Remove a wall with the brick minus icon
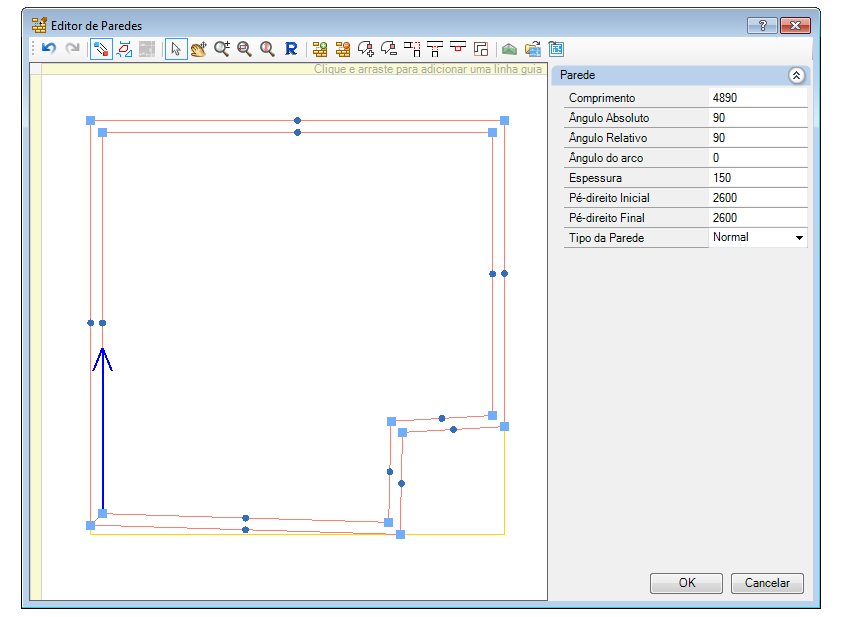The height and width of the screenshot is (617, 859). [x=343, y=49]
